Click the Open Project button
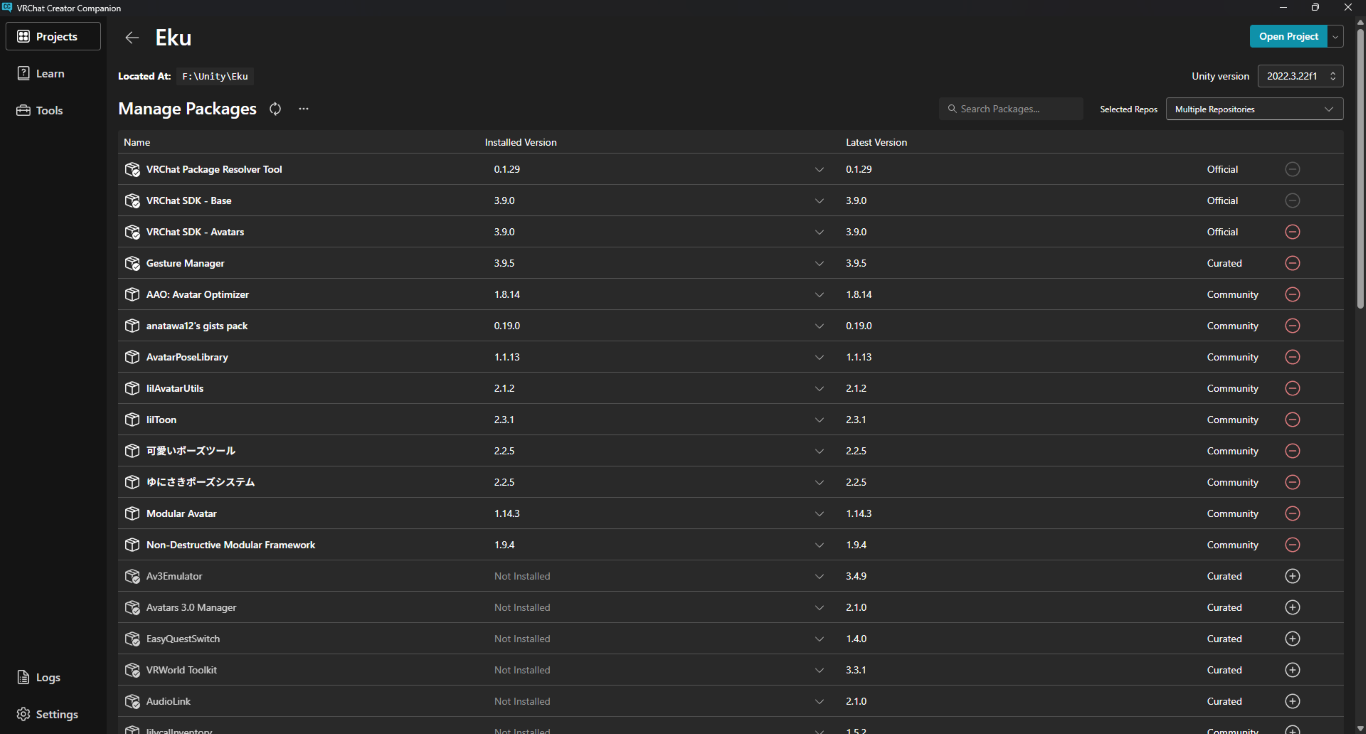Viewport: 1366px width, 734px height. point(1288,36)
